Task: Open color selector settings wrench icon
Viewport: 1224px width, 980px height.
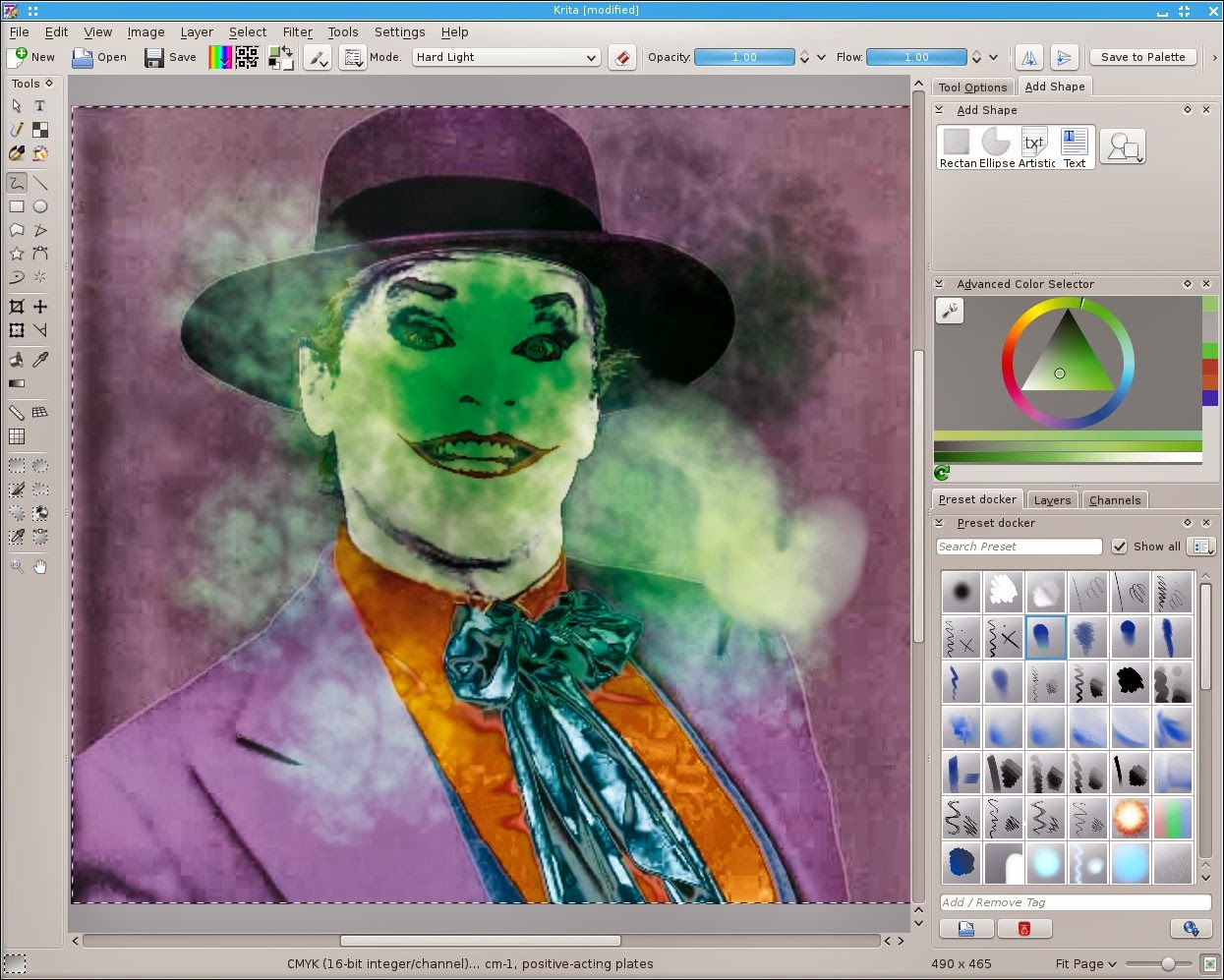Action: (x=949, y=311)
